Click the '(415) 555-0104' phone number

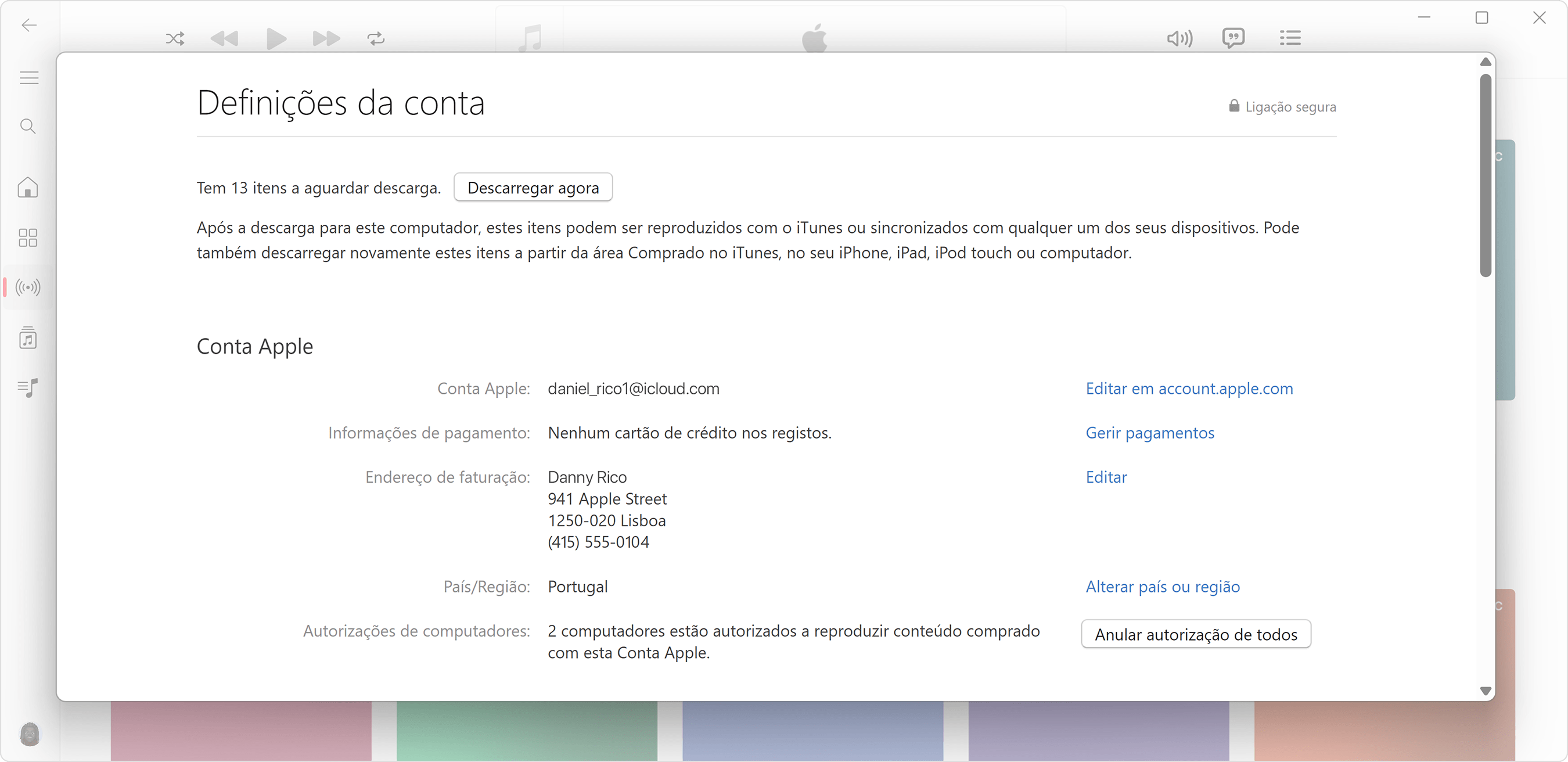pyautogui.click(x=599, y=542)
